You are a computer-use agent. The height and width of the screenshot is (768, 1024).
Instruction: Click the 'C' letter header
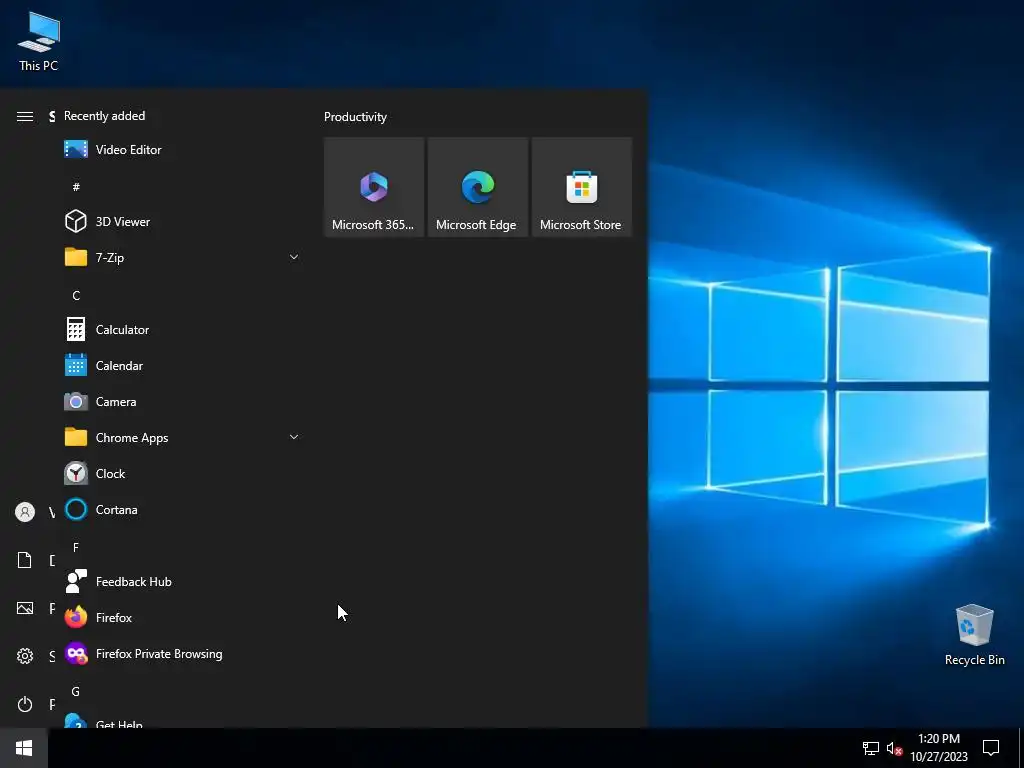(x=76, y=295)
